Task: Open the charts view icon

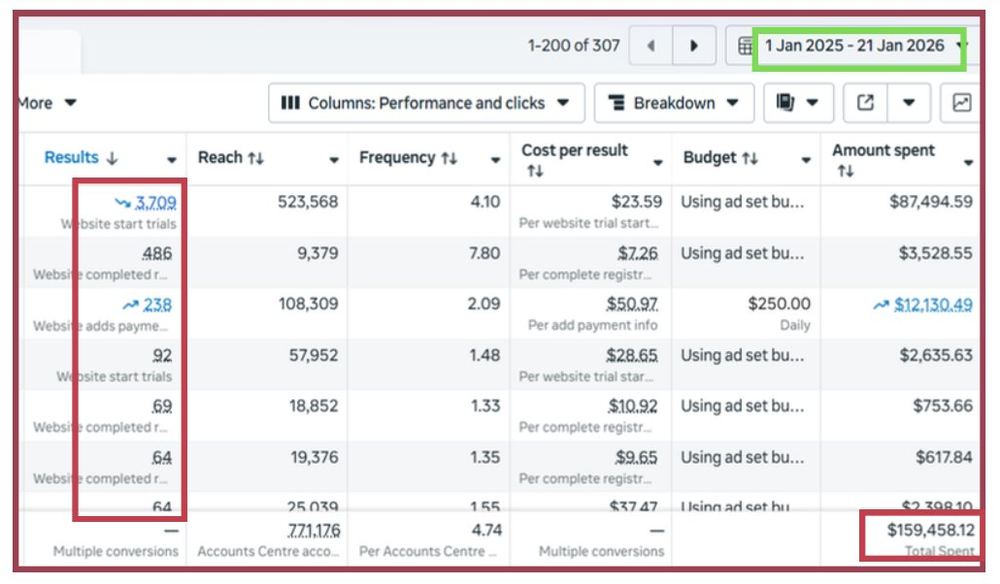Action: [x=961, y=103]
